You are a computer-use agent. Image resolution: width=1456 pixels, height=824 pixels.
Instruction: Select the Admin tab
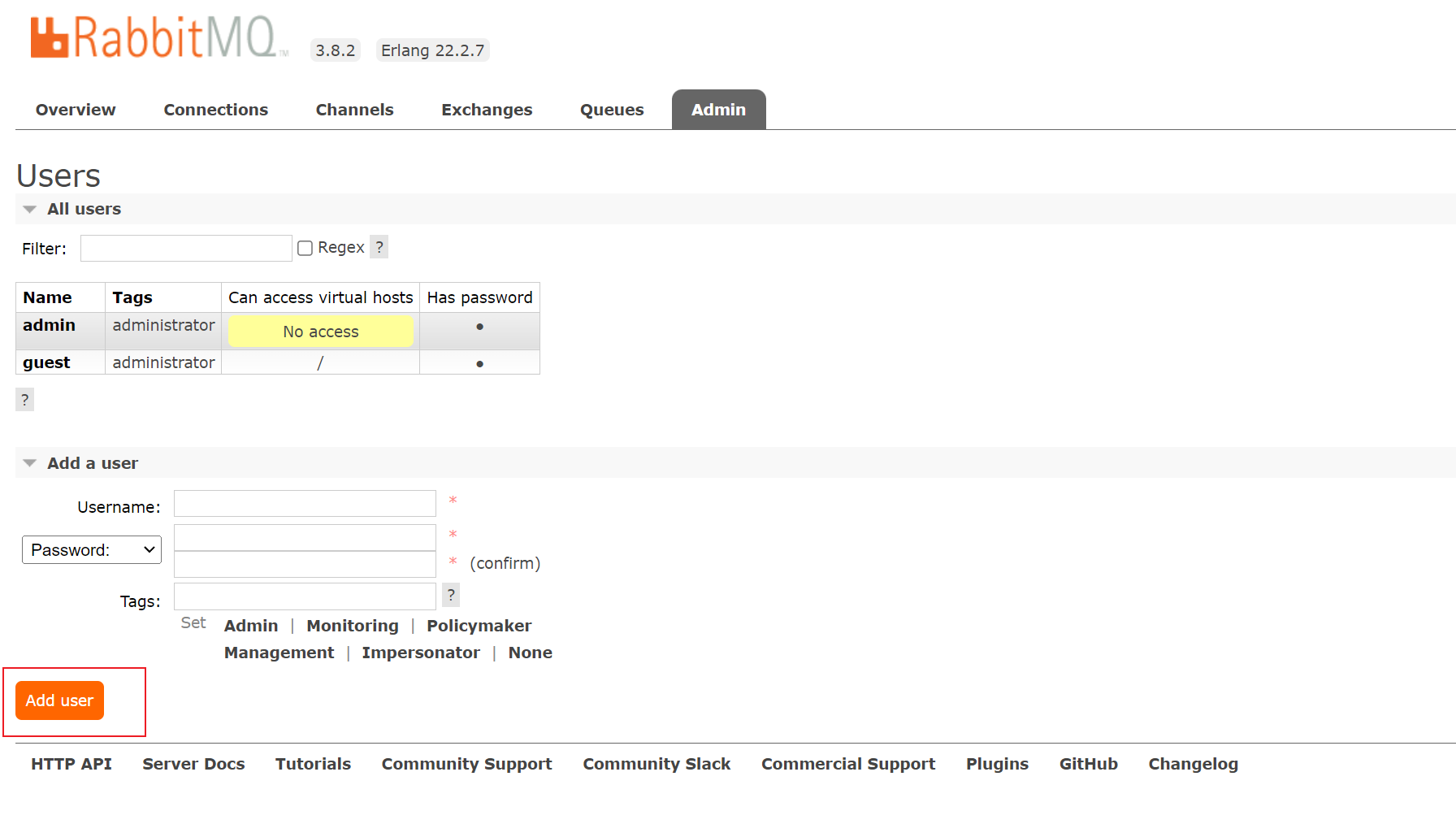718,110
